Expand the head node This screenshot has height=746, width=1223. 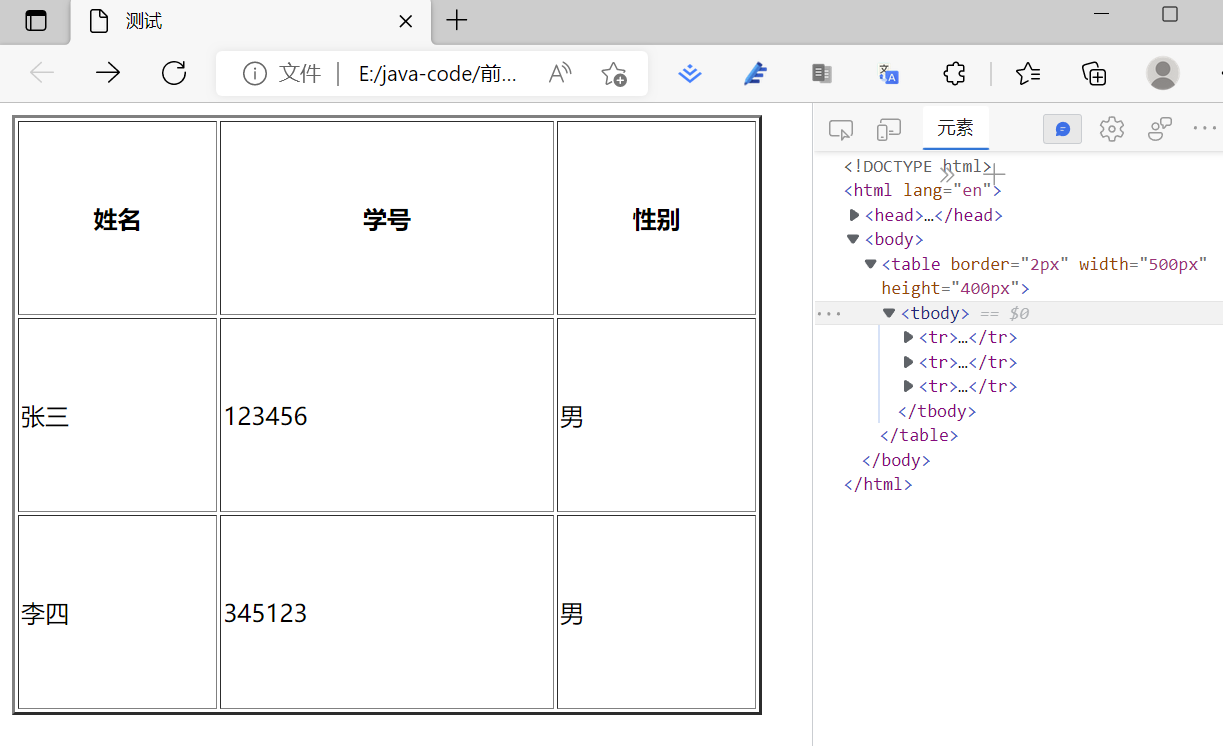pos(854,215)
